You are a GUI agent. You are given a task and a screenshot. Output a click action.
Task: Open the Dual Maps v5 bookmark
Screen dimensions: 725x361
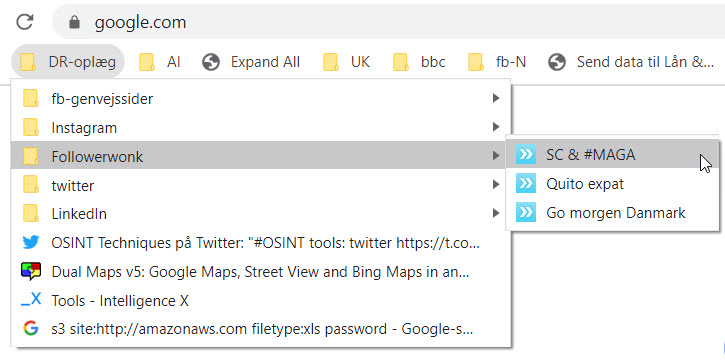(x=261, y=272)
